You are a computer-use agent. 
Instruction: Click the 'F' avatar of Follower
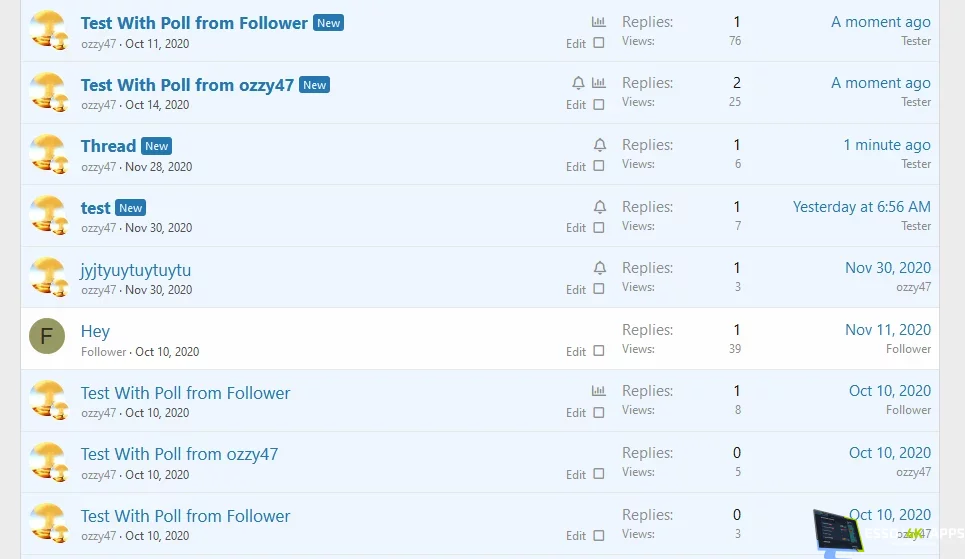(47, 337)
